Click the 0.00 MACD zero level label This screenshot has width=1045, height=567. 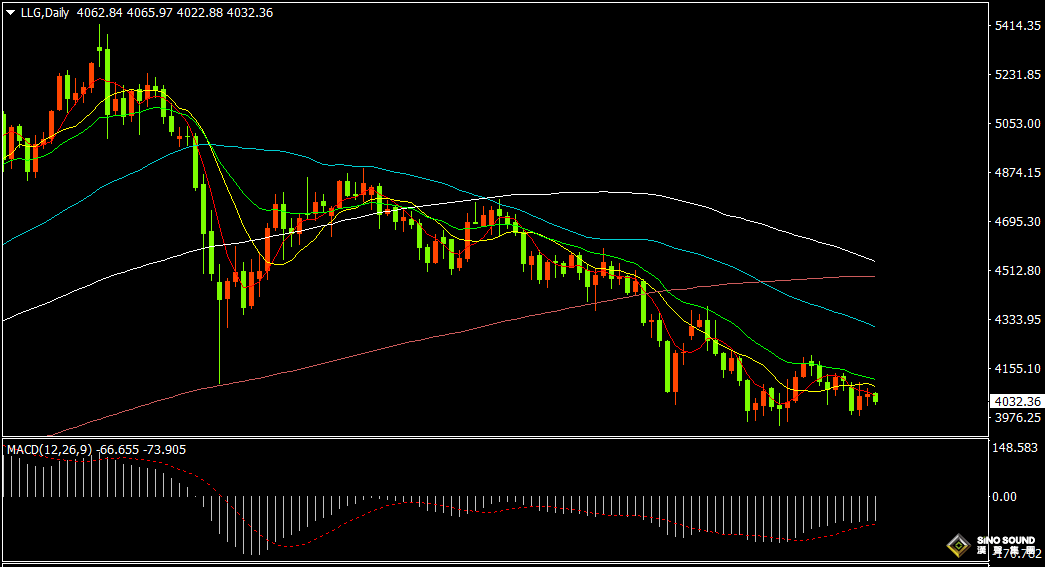pos(1004,496)
